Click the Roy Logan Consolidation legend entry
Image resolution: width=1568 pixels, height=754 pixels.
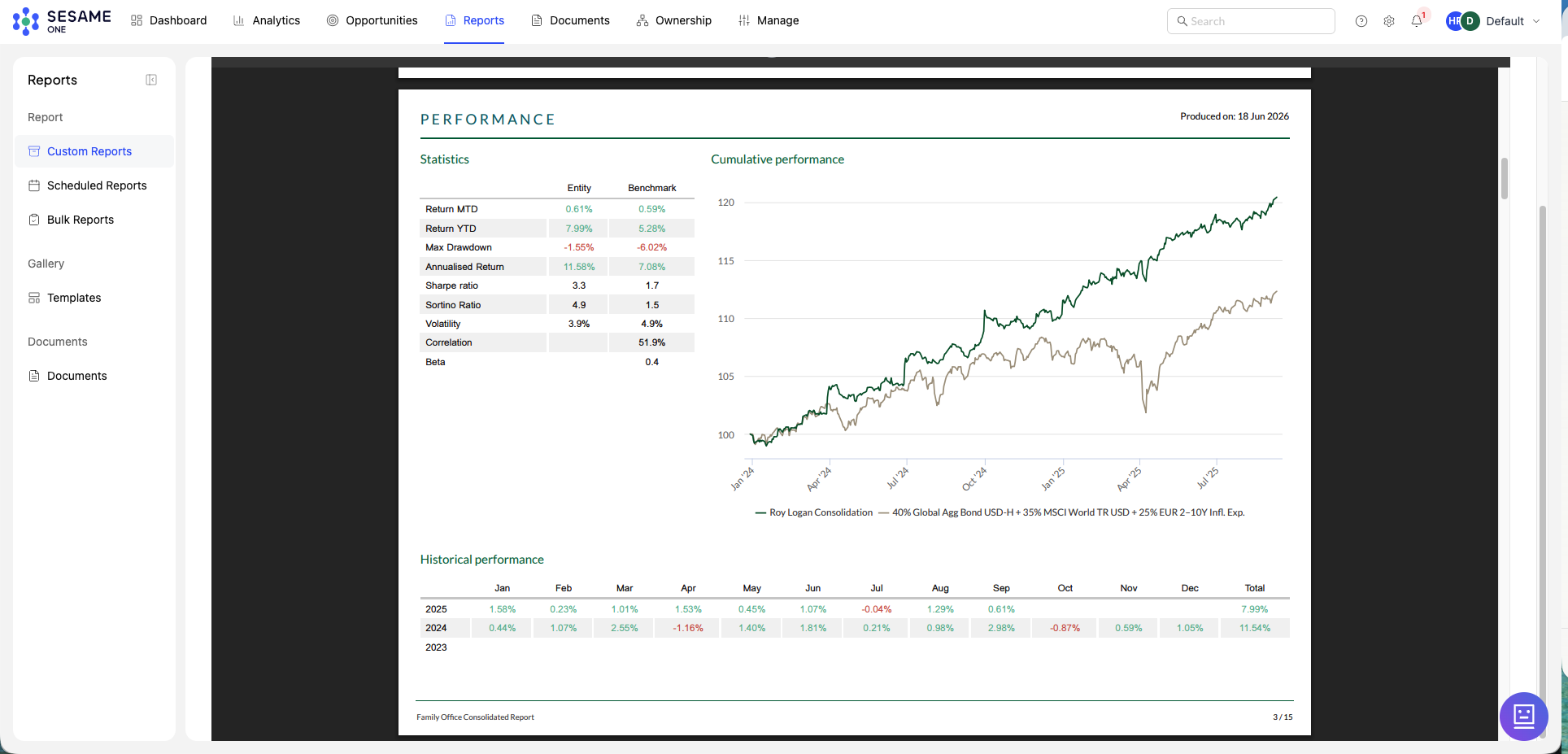pyautogui.click(x=814, y=512)
